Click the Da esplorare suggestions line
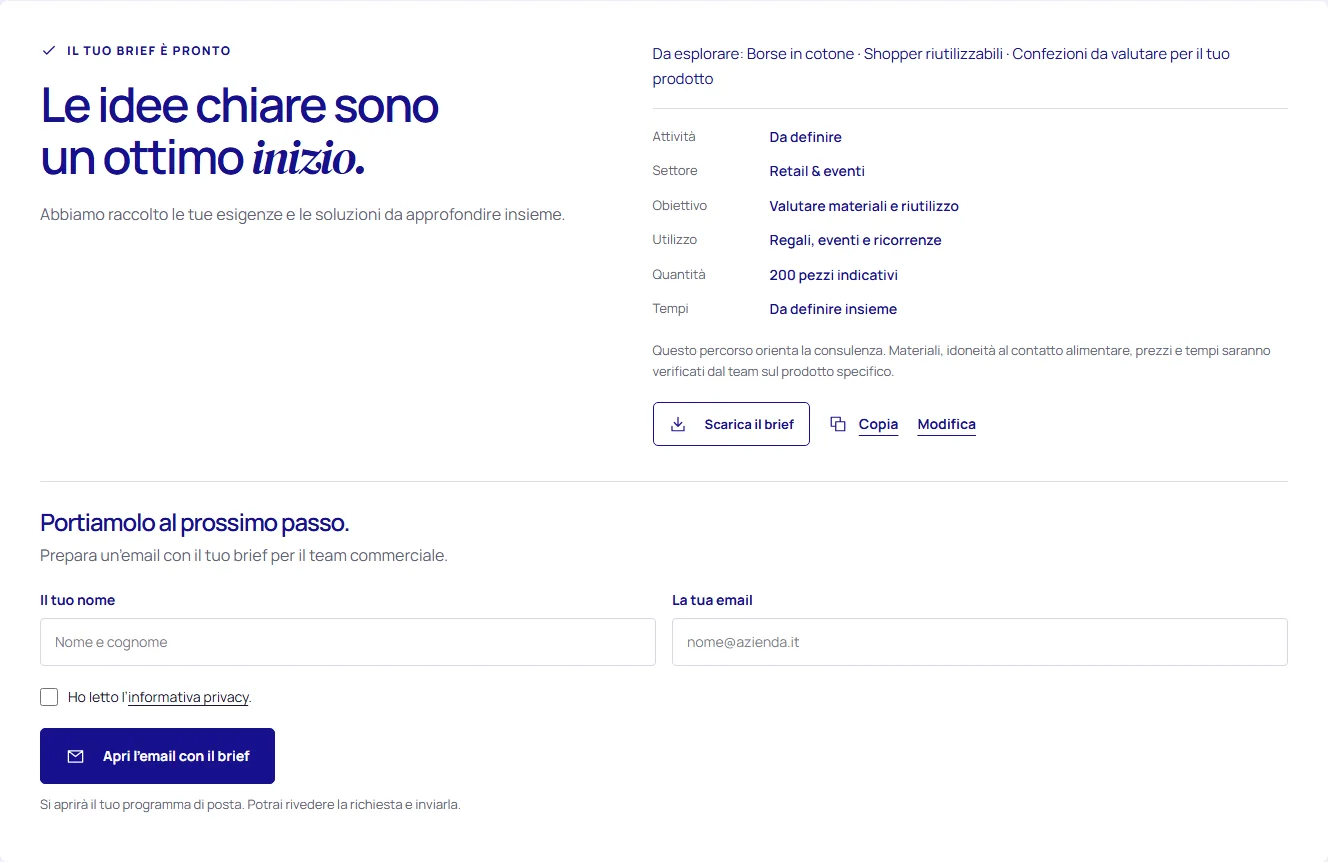 point(941,66)
